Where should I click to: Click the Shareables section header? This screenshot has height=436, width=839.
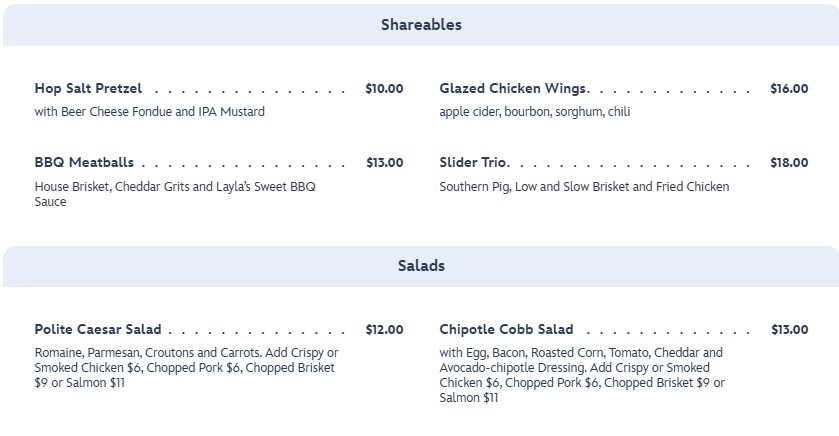[420, 25]
